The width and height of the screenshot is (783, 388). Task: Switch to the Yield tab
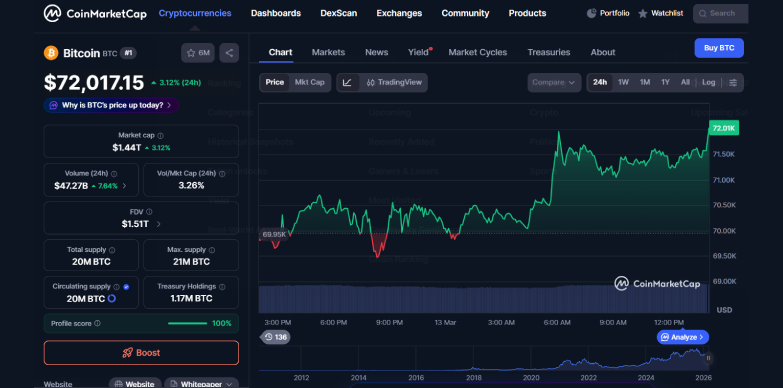(418, 52)
